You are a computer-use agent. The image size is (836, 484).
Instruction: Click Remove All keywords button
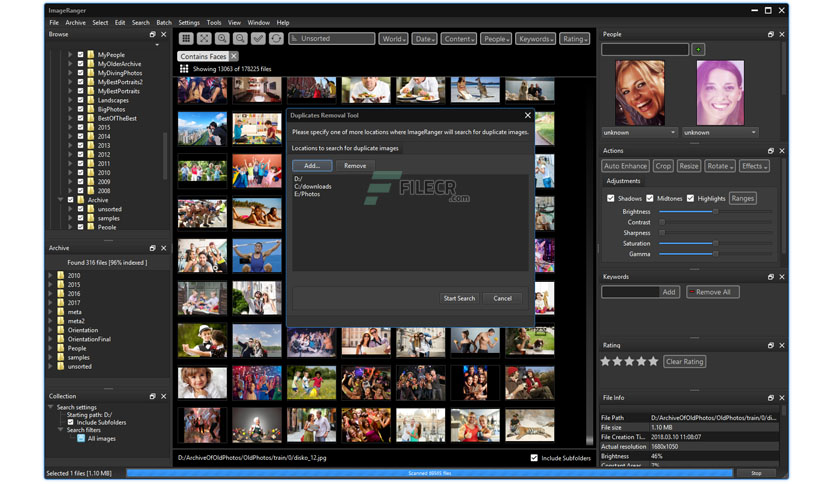pyautogui.click(x=713, y=292)
